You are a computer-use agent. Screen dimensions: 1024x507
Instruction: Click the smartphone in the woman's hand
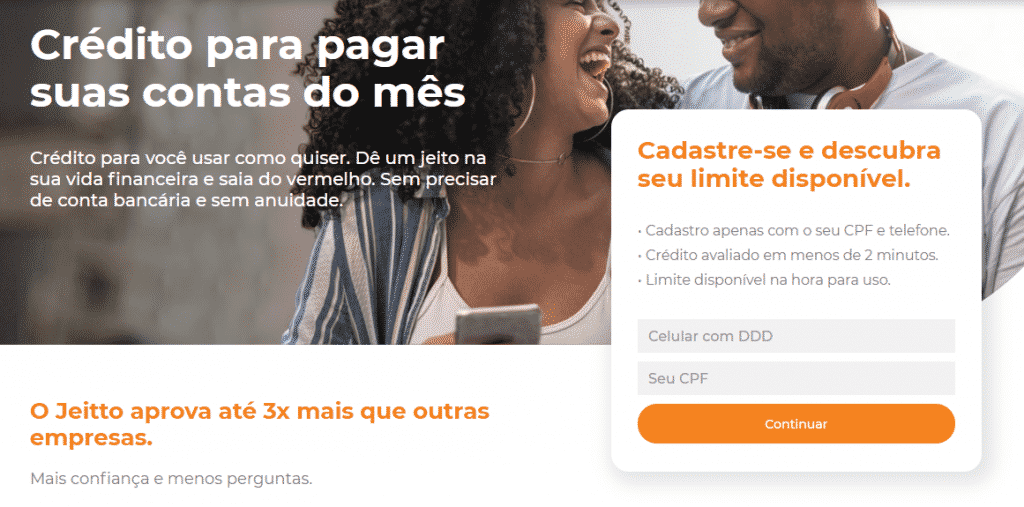(x=498, y=324)
